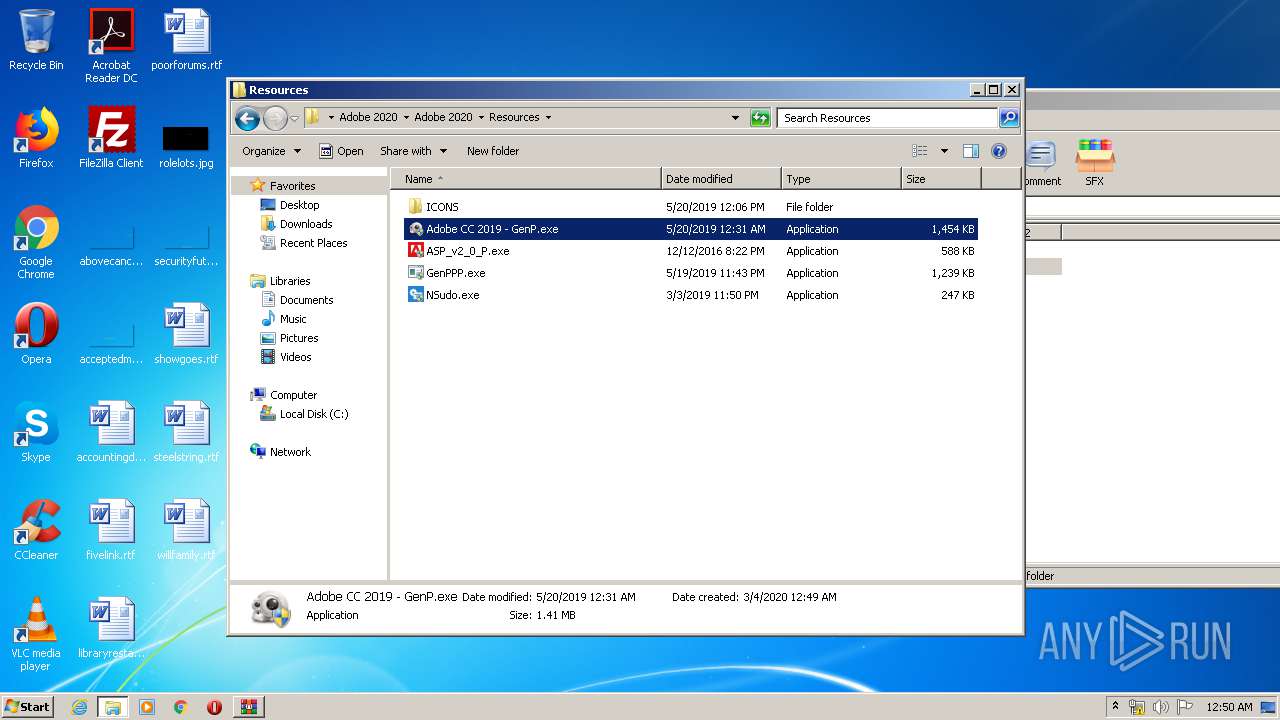
Task: Open Documents library
Action: pos(306,300)
